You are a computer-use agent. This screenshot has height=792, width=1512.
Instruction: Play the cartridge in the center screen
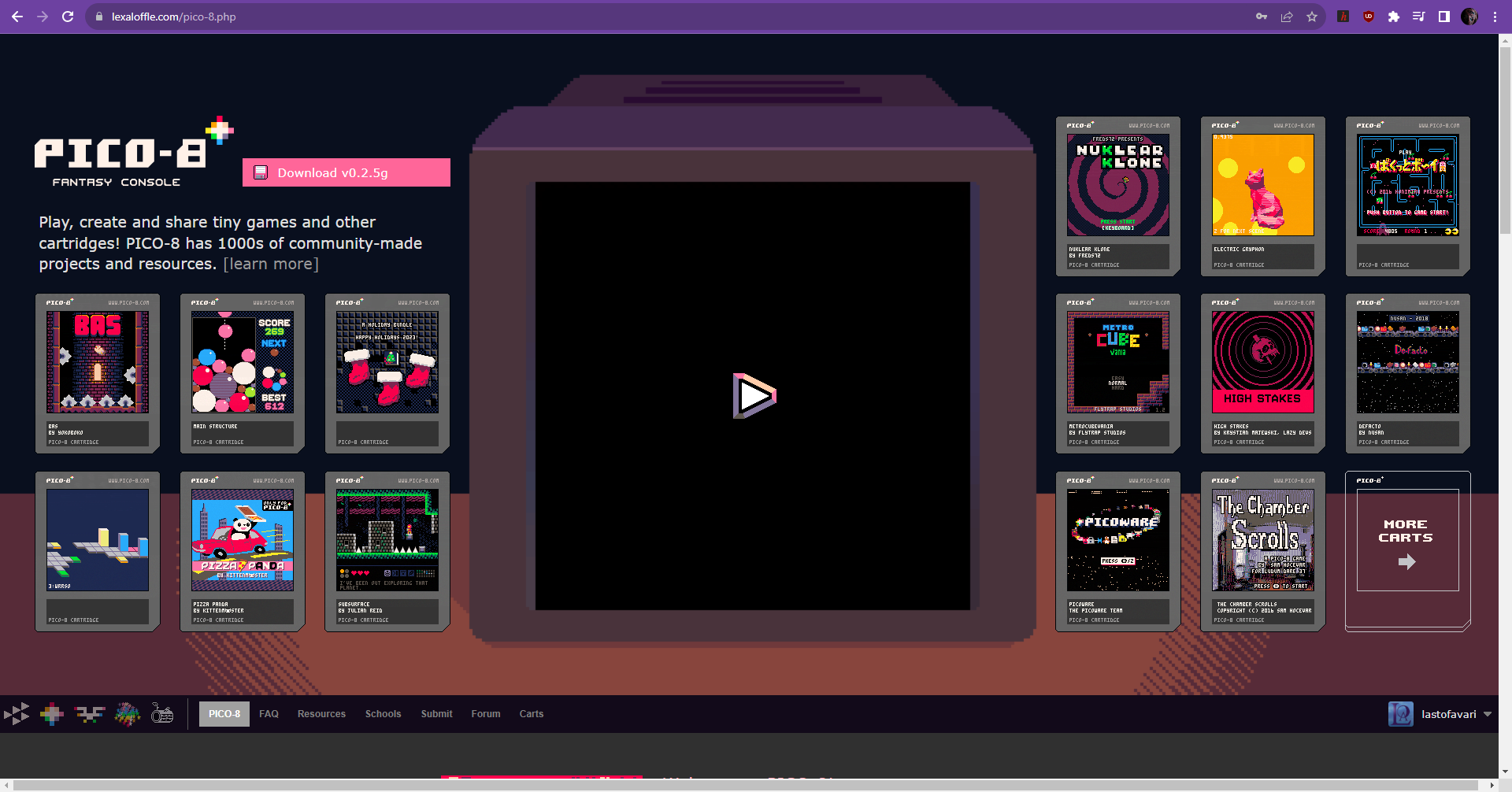754,396
